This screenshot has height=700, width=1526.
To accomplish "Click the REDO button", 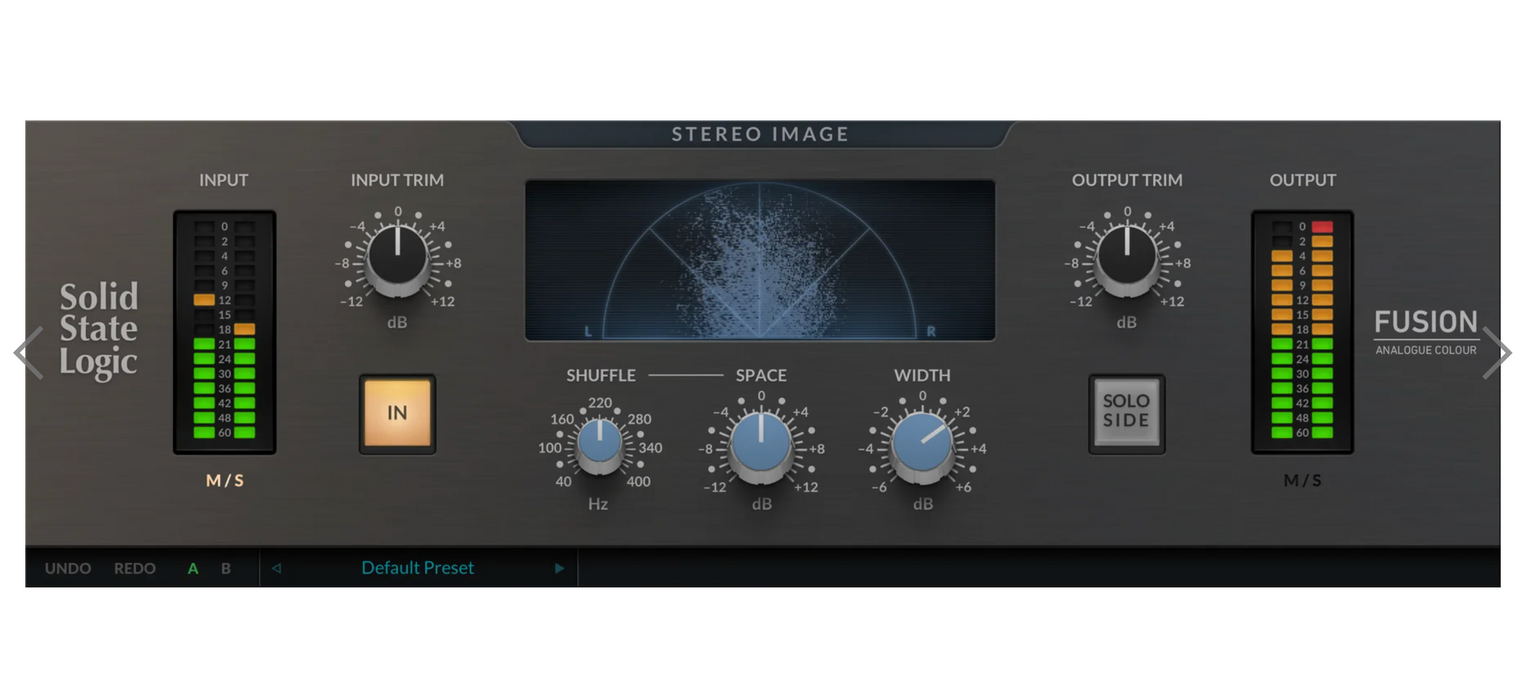I will [135, 568].
